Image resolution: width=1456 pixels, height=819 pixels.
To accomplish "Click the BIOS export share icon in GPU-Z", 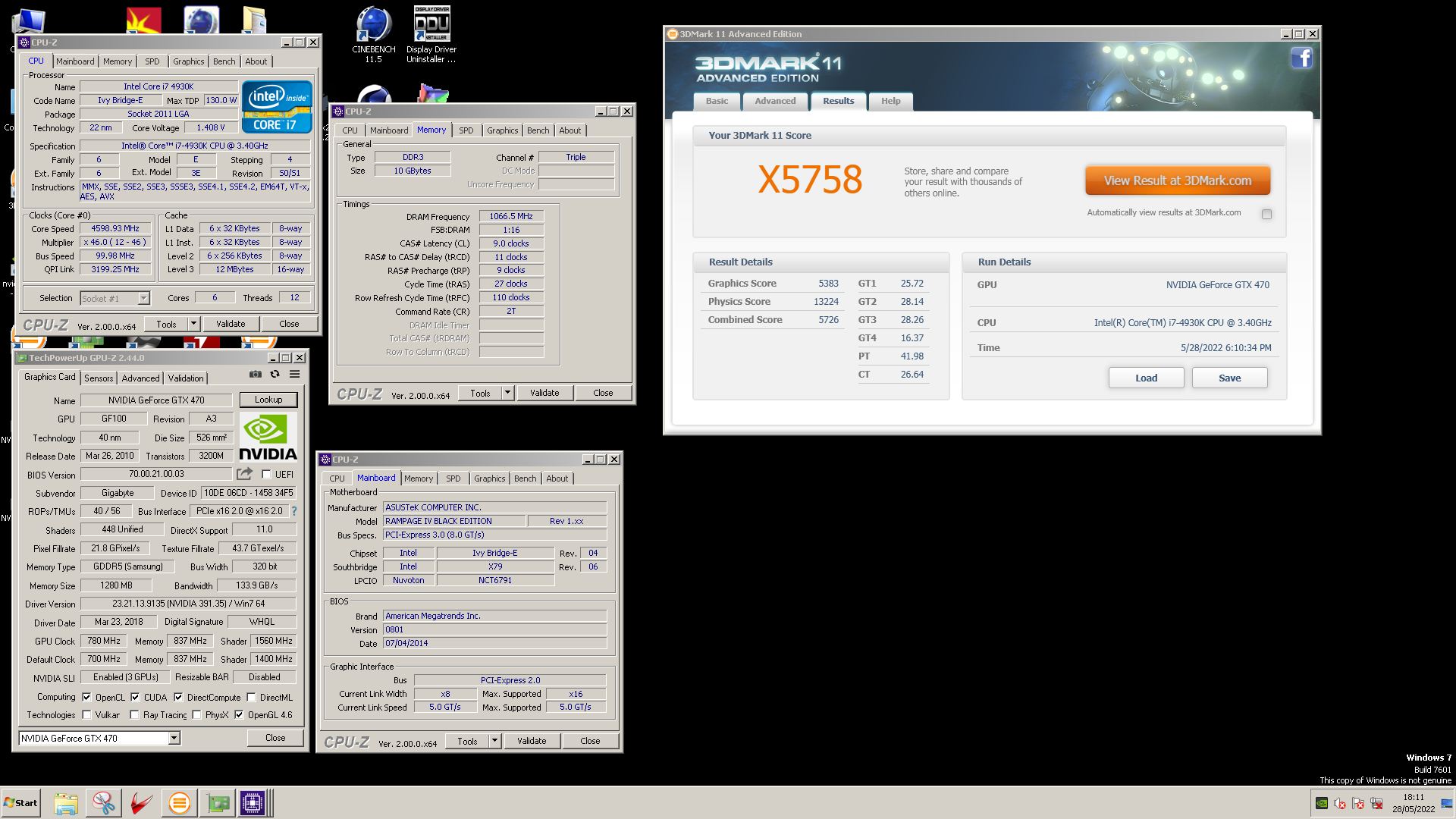I will pyautogui.click(x=244, y=474).
